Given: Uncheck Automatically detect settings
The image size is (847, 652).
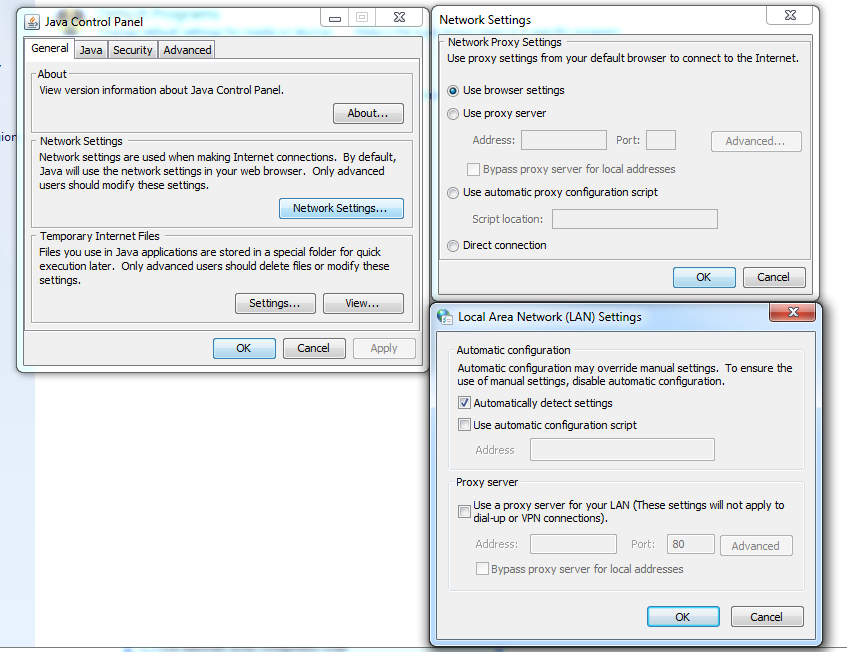Looking at the screenshot, I should tap(464, 404).
